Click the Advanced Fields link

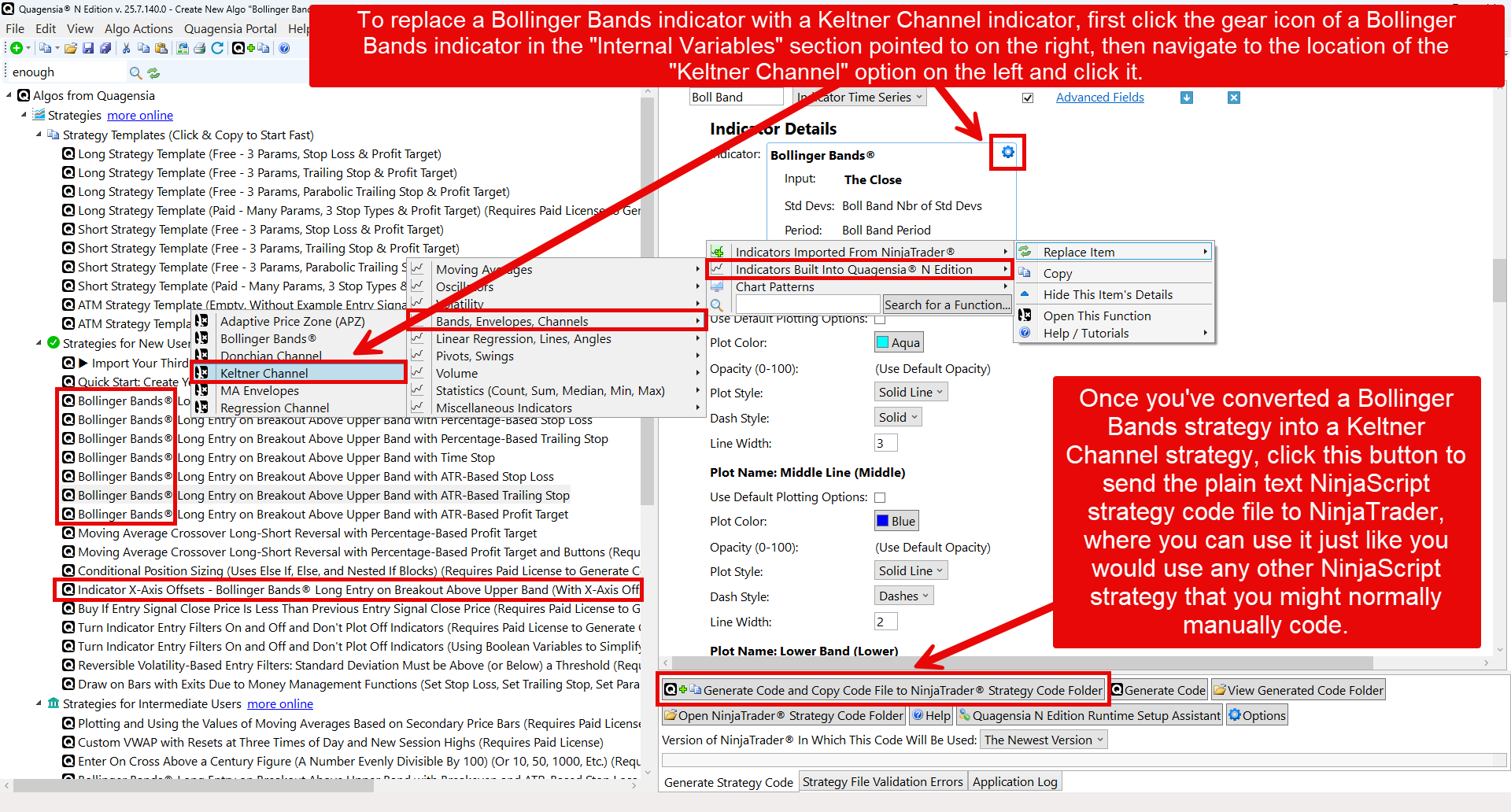1100,98
